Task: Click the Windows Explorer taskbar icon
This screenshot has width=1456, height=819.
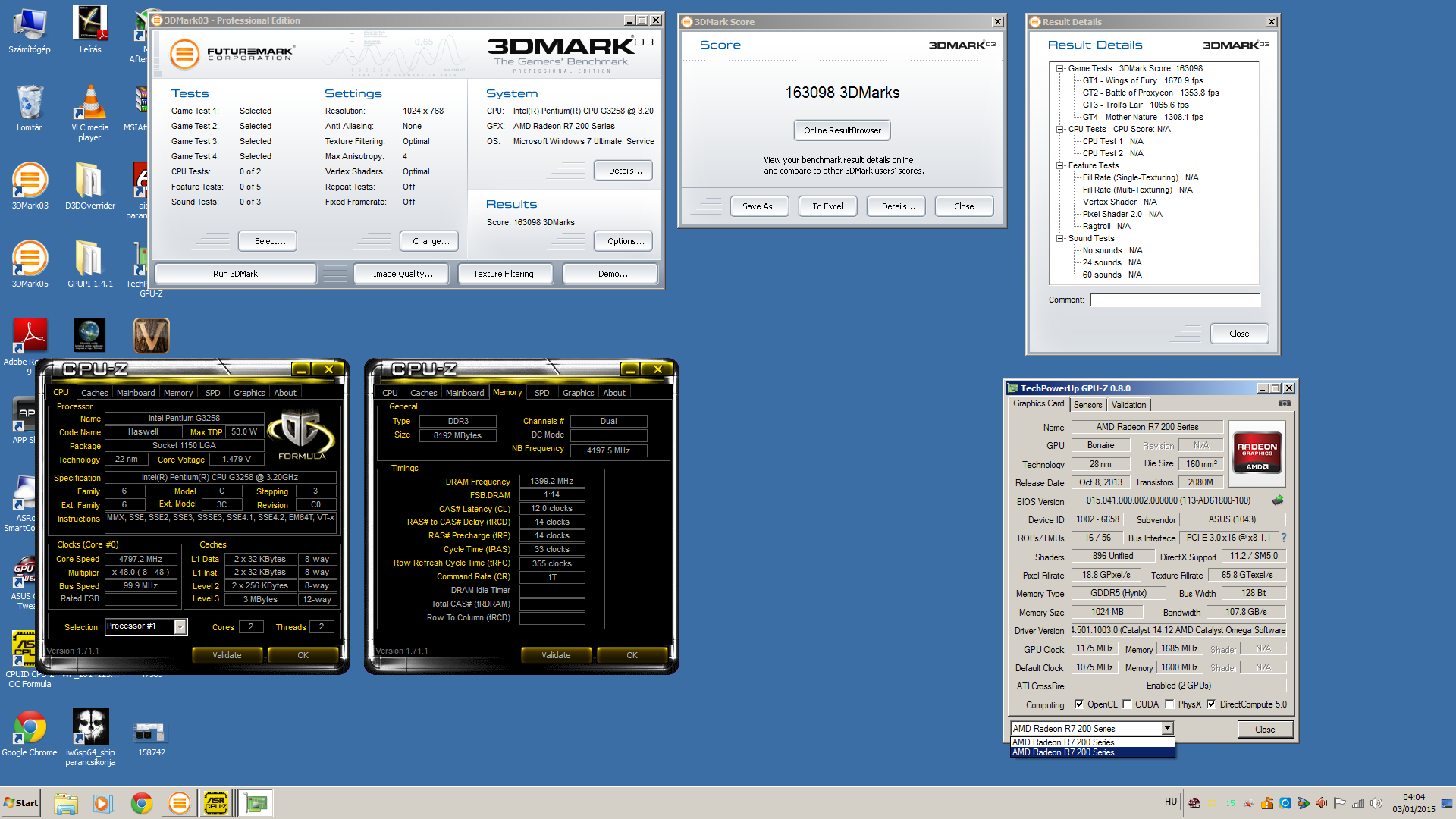Action: (x=66, y=803)
